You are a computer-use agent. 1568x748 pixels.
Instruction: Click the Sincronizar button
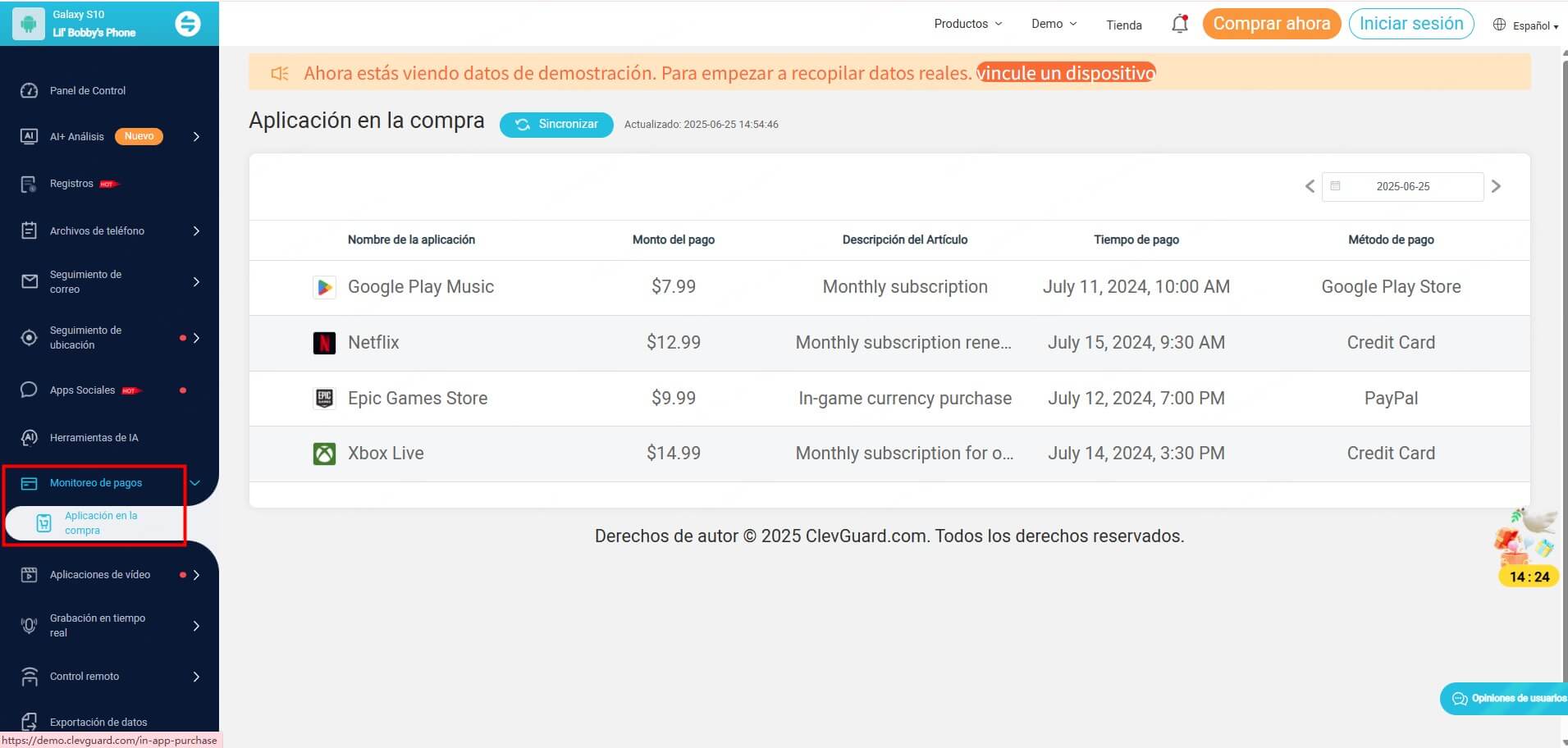[x=556, y=125]
